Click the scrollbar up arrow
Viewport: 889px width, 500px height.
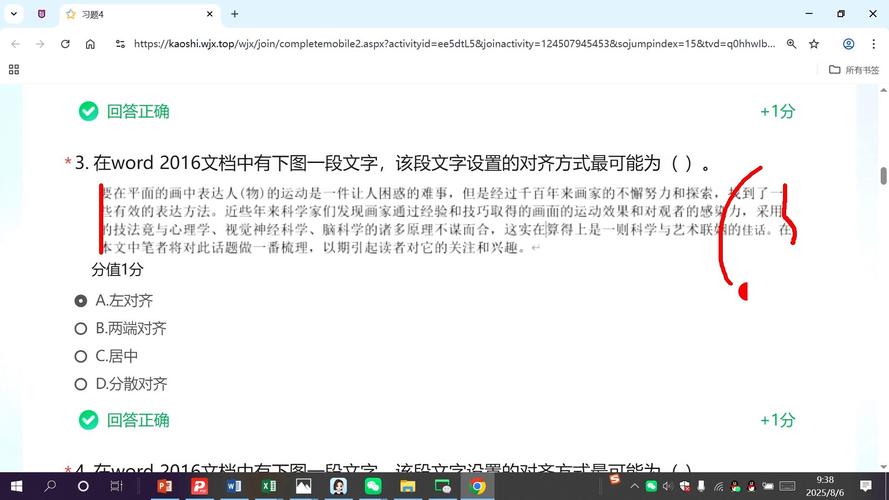point(883,90)
